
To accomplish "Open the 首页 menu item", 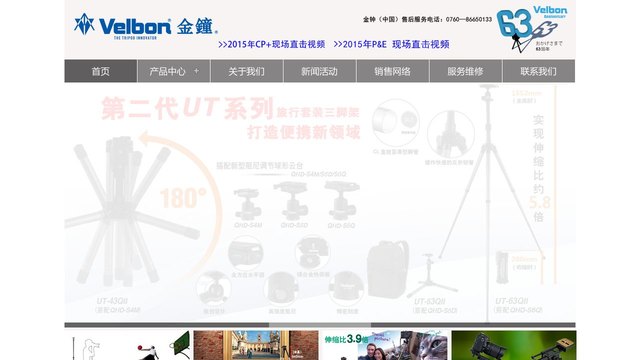I will [x=100, y=71].
